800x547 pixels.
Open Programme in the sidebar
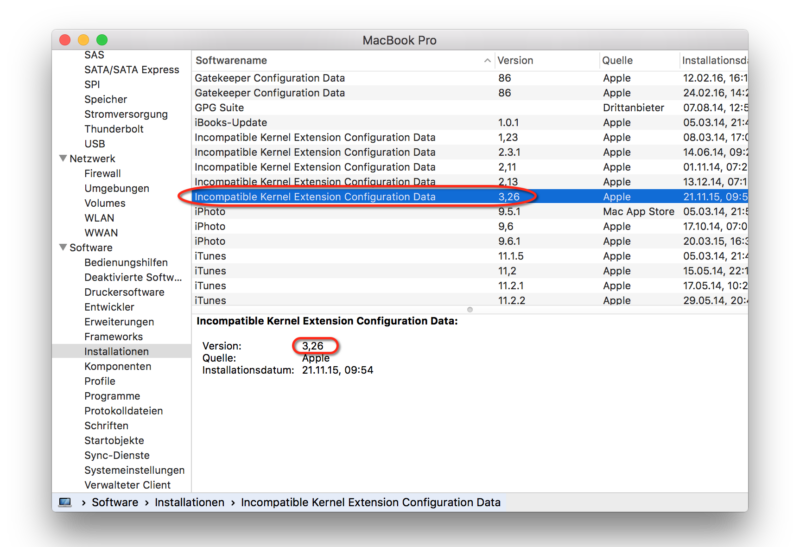tap(112, 395)
